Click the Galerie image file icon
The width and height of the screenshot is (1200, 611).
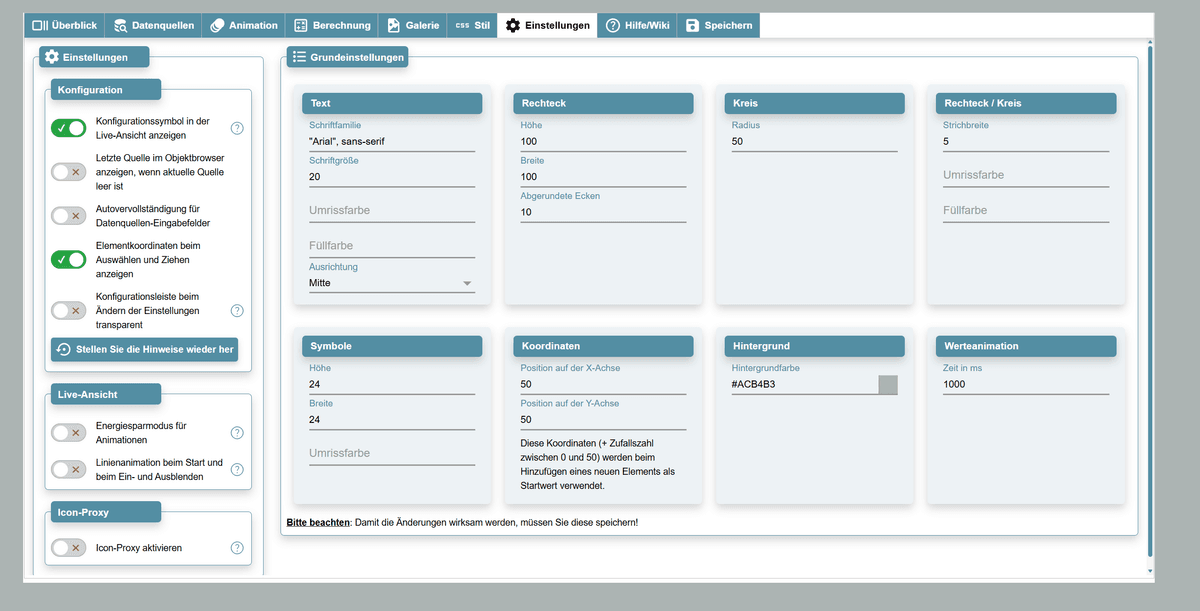394,25
